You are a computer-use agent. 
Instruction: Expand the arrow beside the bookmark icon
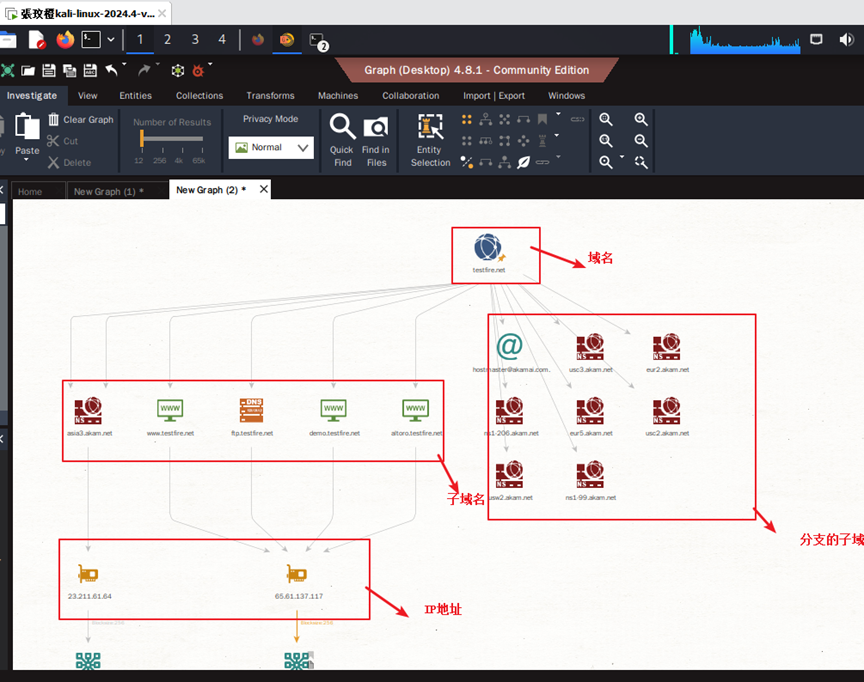[558, 114]
